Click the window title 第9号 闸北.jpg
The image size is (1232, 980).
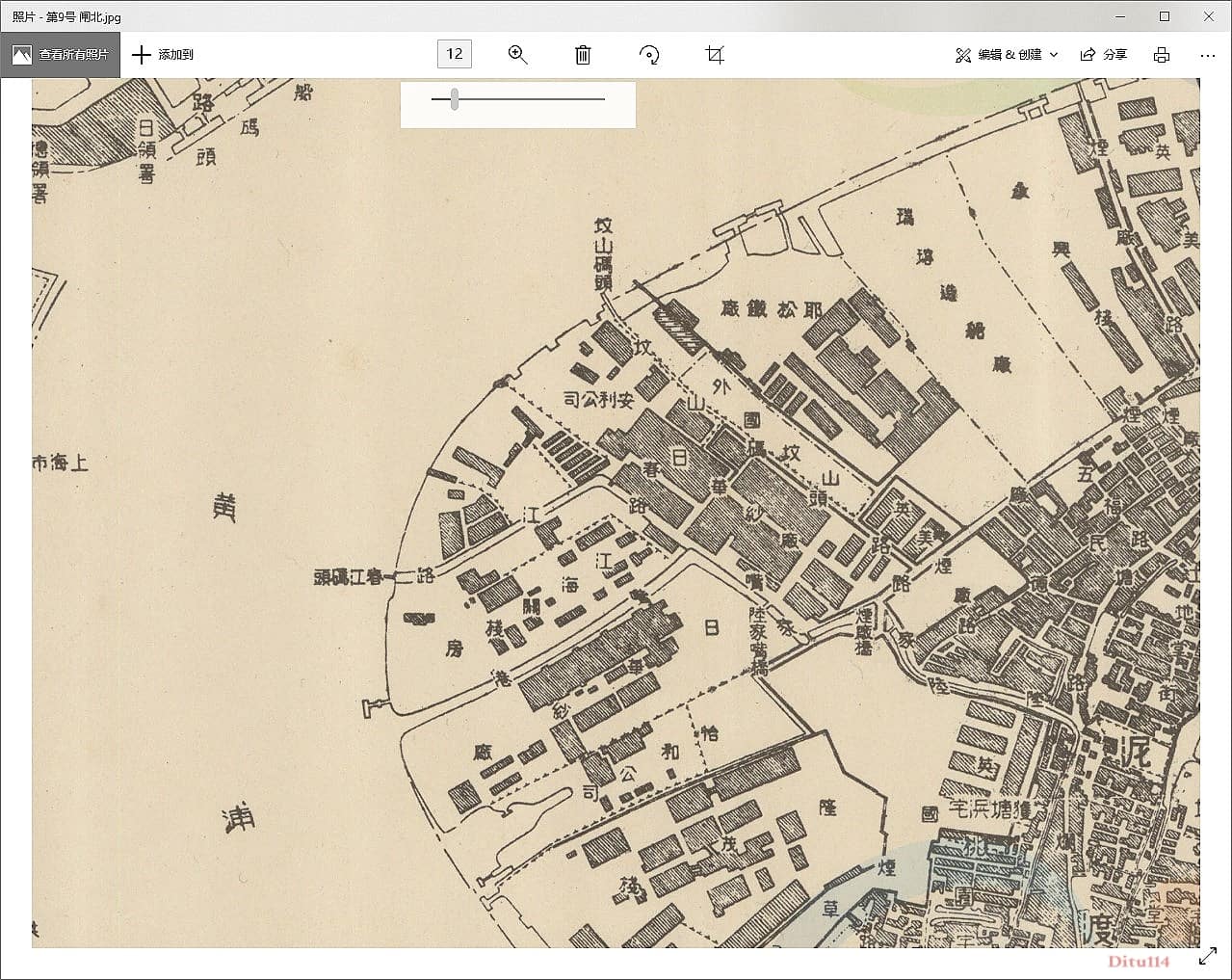67,16
